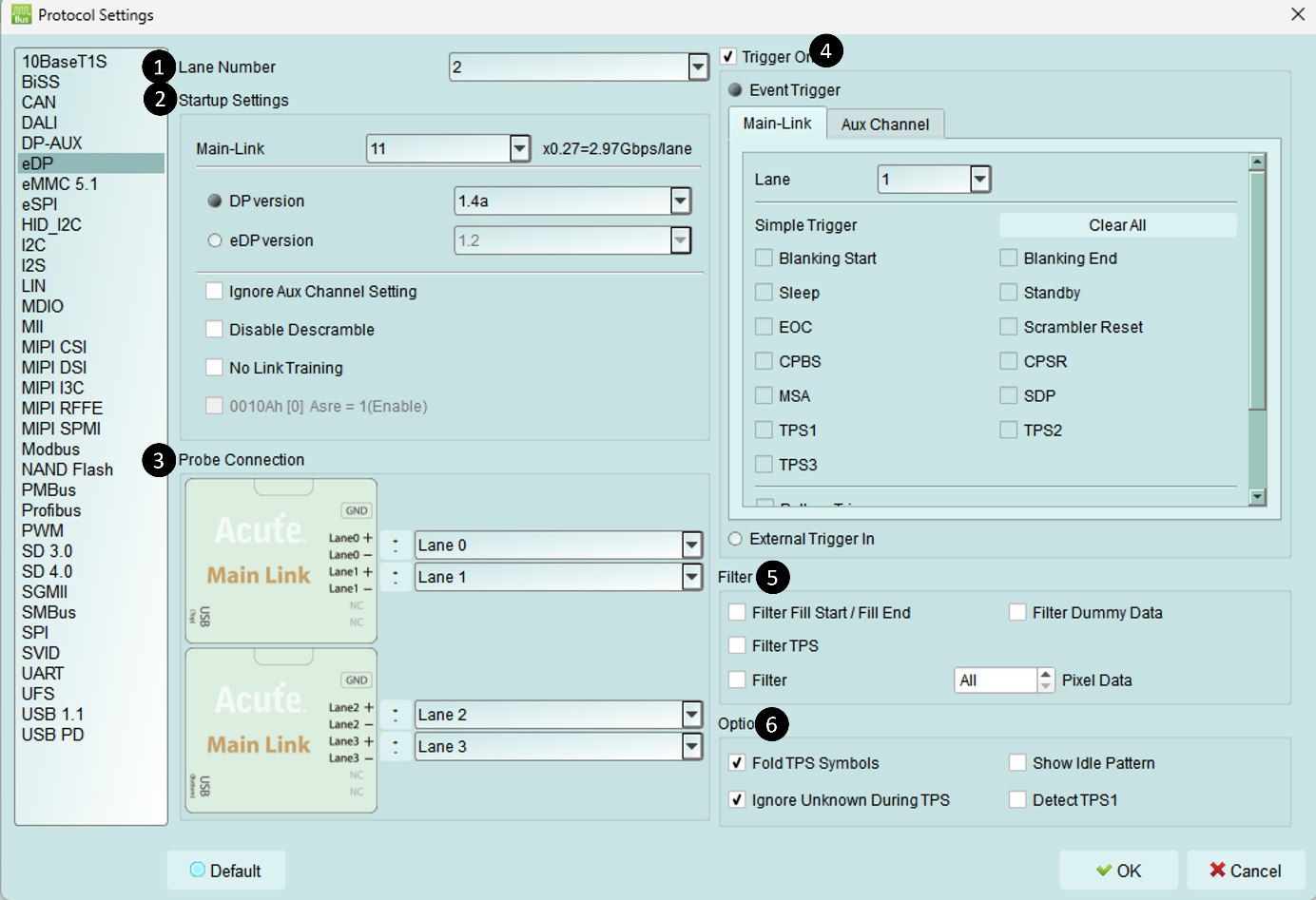Select the Event Trigger radio button
Viewport: 1316px width, 900px height.
tap(735, 90)
